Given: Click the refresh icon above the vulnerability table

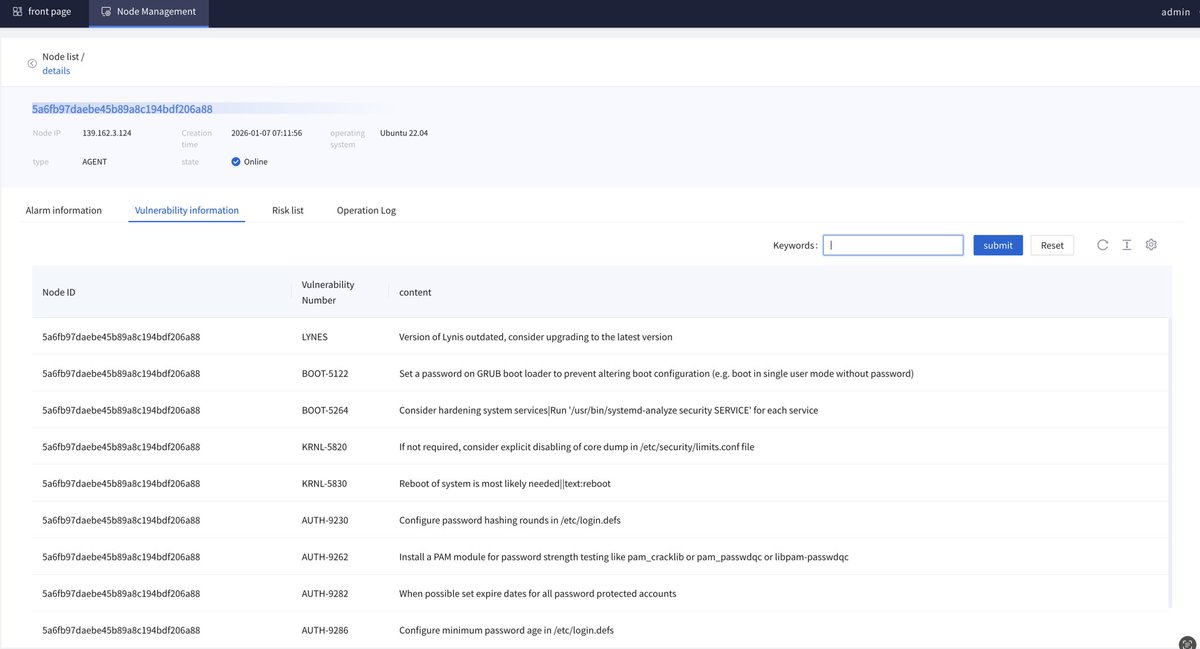Looking at the screenshot, I should click(x=1101, y=243).
